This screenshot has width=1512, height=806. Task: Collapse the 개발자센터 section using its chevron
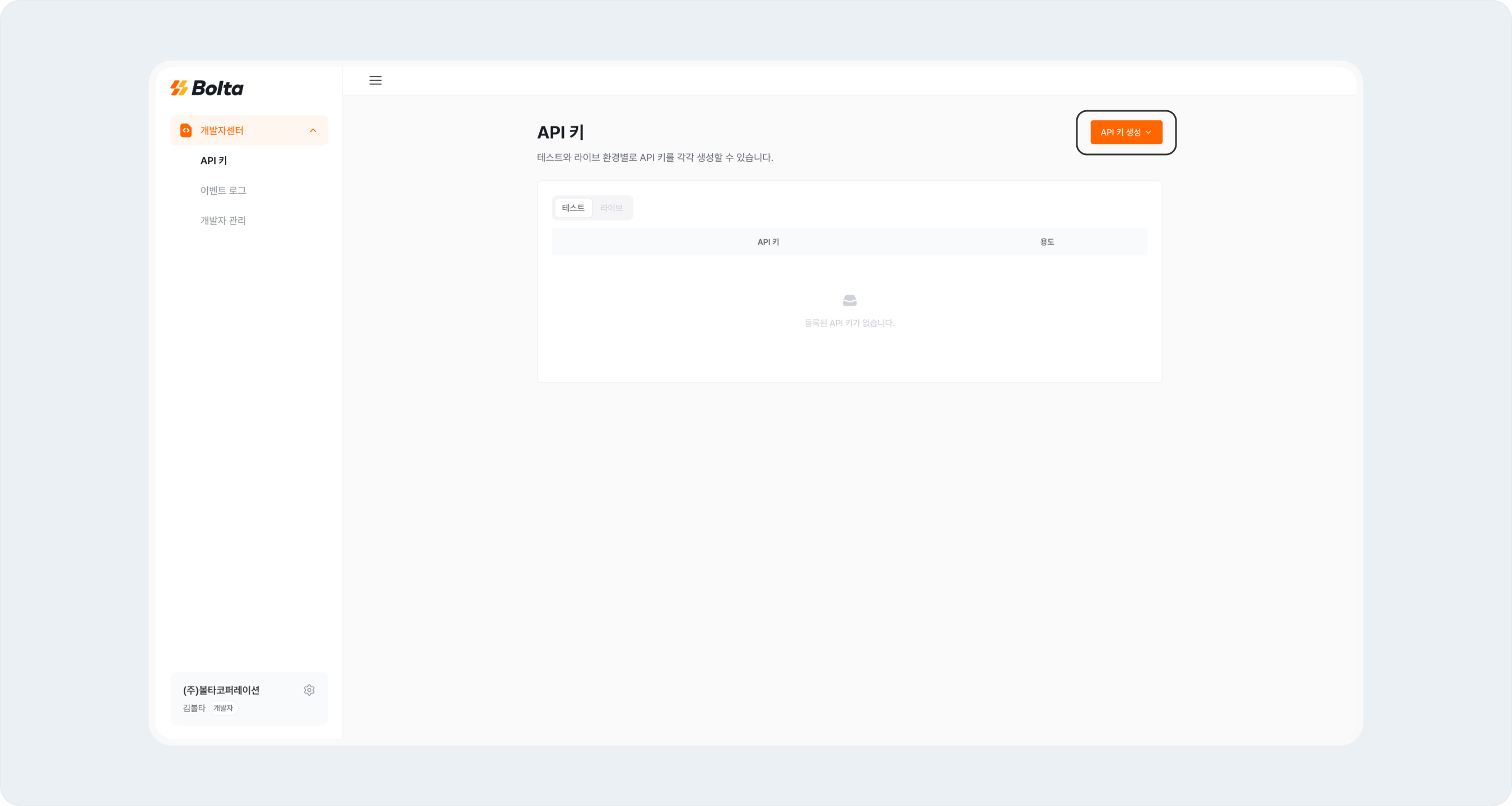pos(313,130)
